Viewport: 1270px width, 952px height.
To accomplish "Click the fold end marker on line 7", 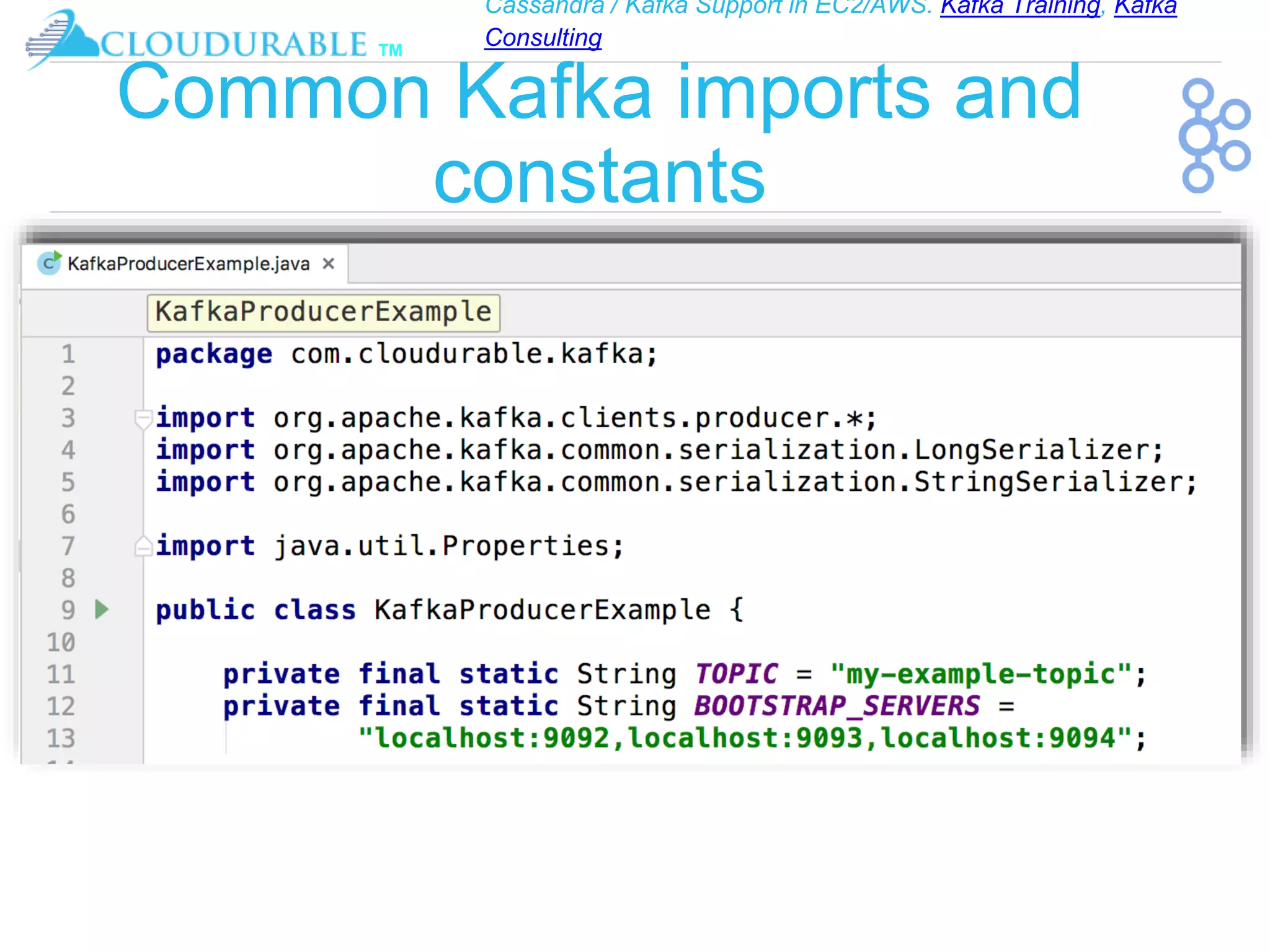I will [143, 546].
